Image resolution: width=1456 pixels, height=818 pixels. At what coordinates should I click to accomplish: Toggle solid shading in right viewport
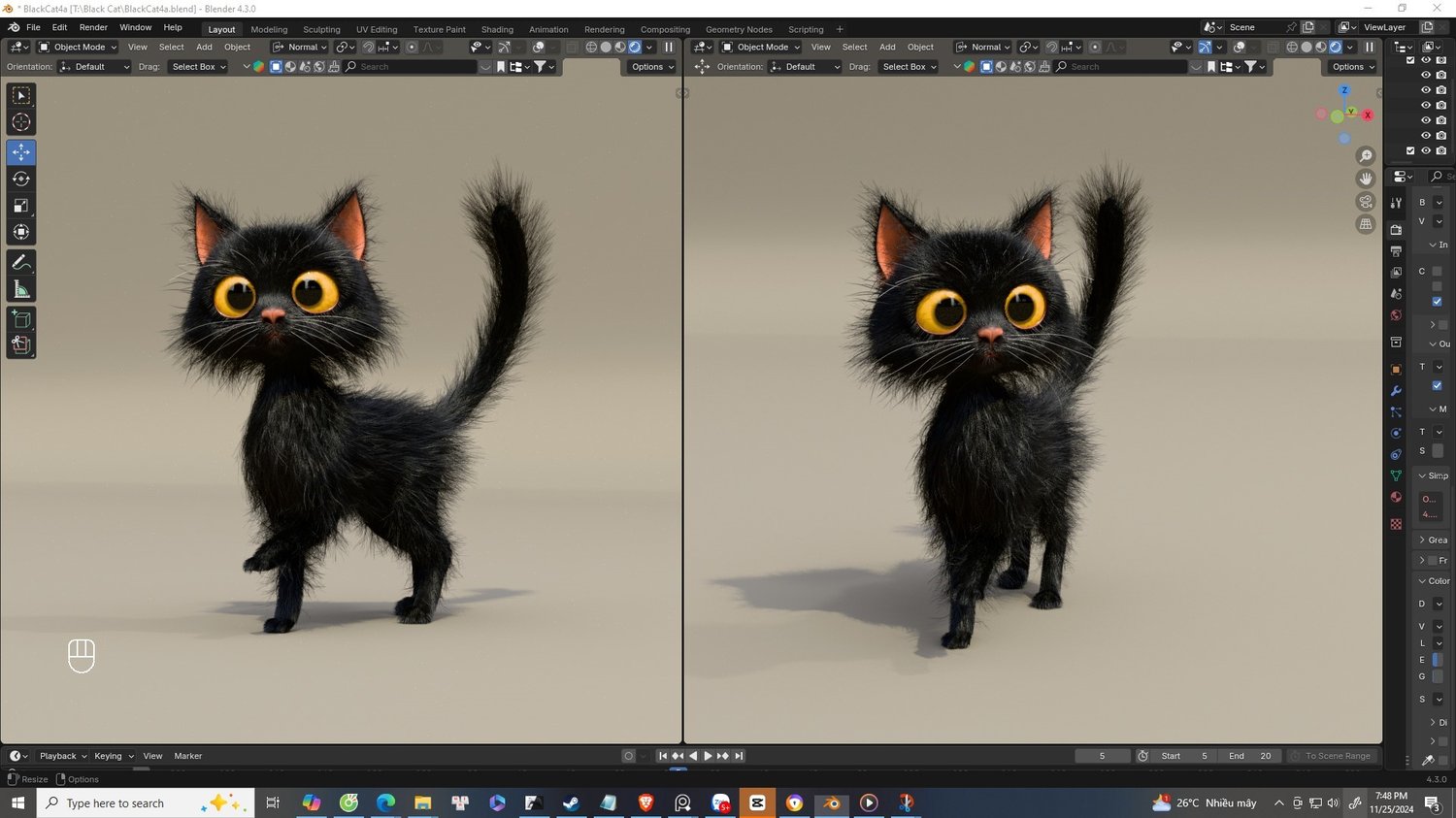(x=1307, y=47)
